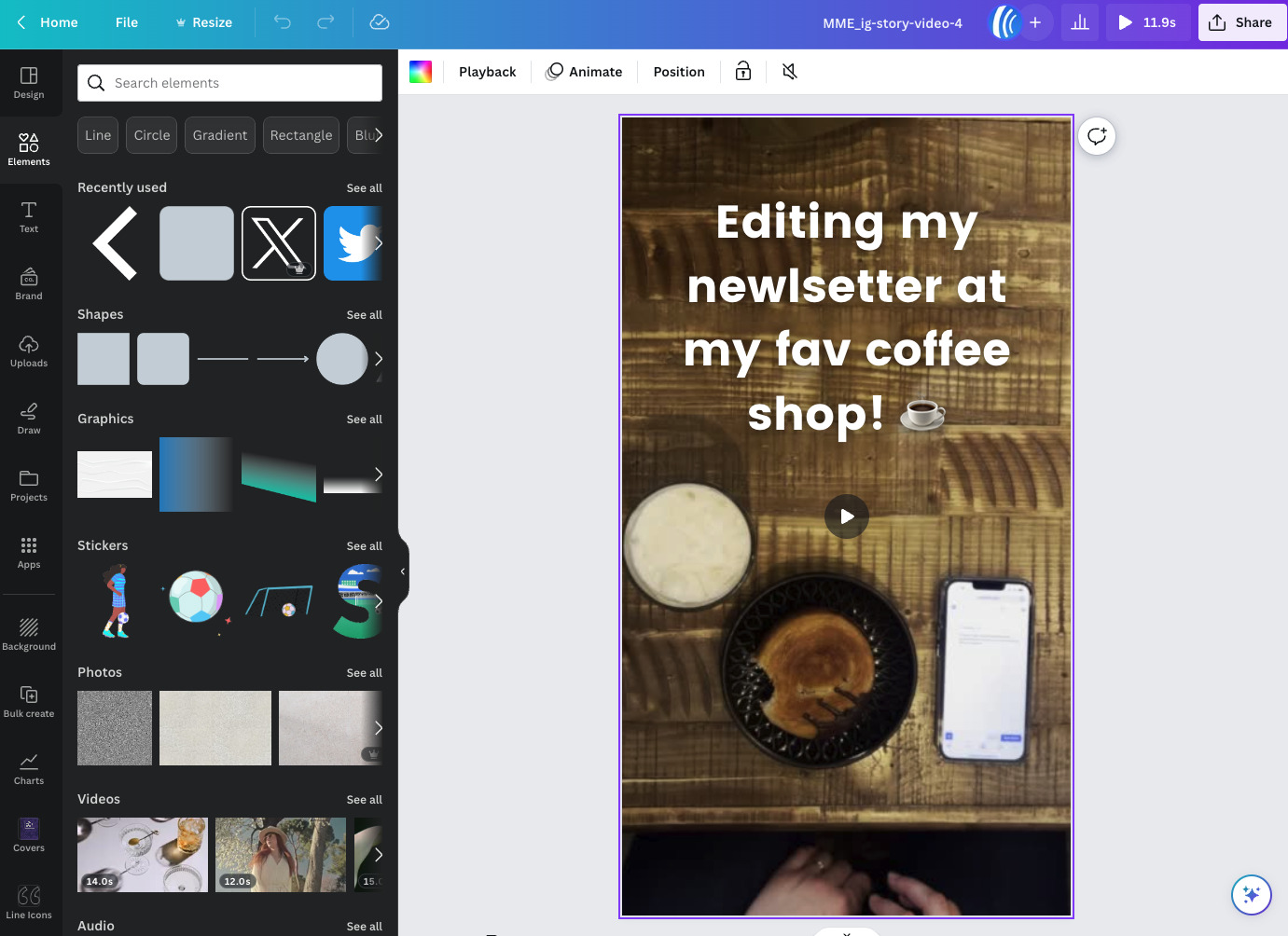Expand more Graphics with the row chevron
This screenshot has width=1288, height=936.
[377, 475]
